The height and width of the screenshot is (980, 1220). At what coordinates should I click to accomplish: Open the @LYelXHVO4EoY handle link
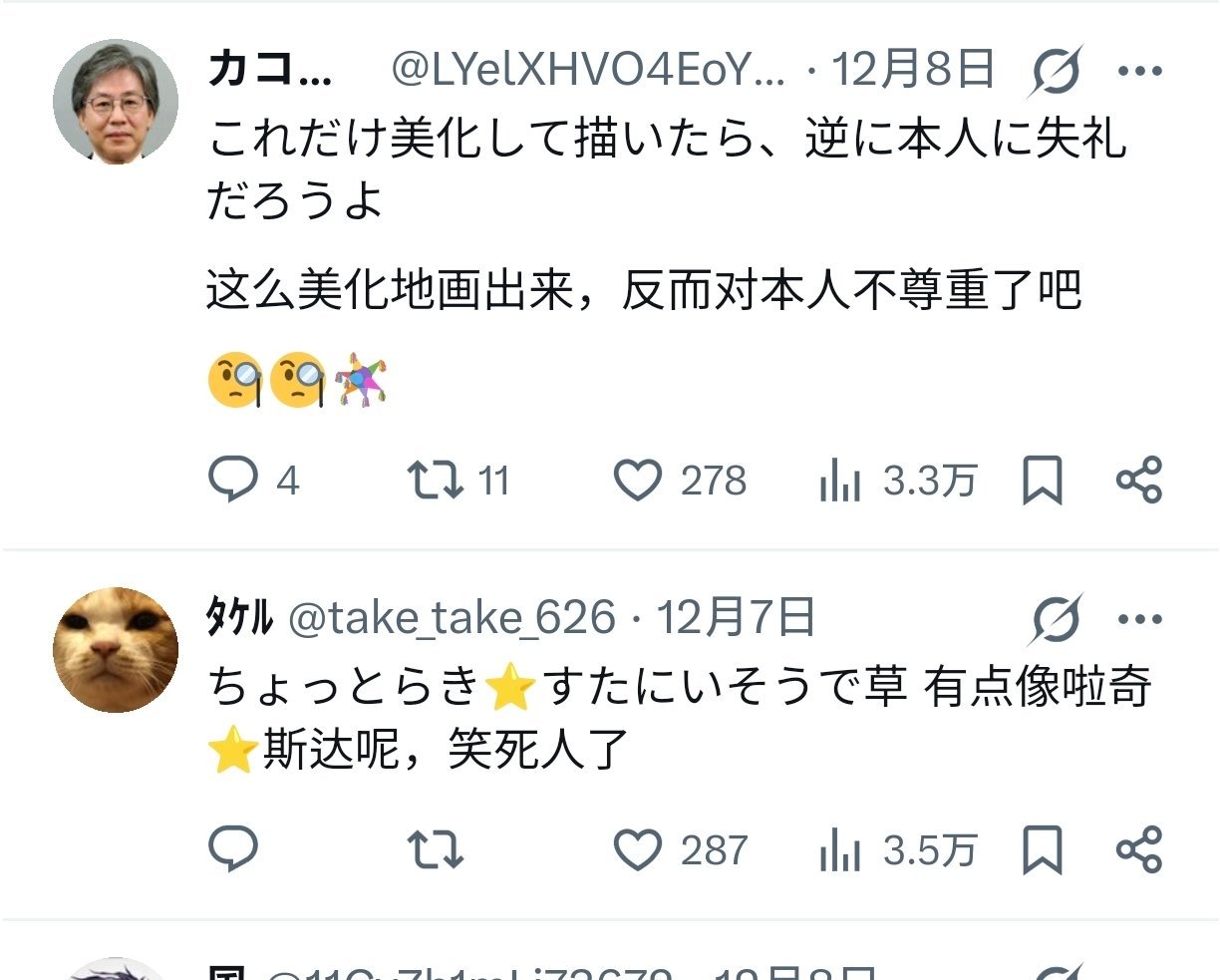coord(587,71)
